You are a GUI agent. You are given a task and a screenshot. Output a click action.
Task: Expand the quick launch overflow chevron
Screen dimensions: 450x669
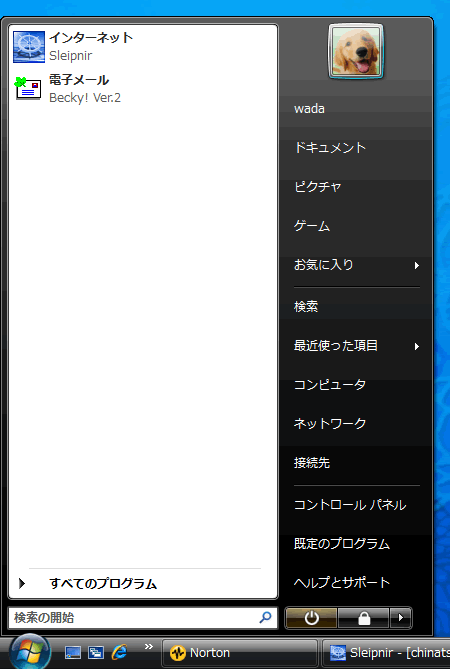click(x=148, y=646)
